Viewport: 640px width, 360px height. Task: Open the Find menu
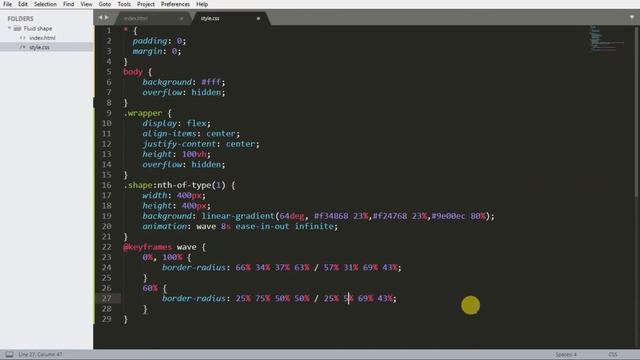coord(69,4)
